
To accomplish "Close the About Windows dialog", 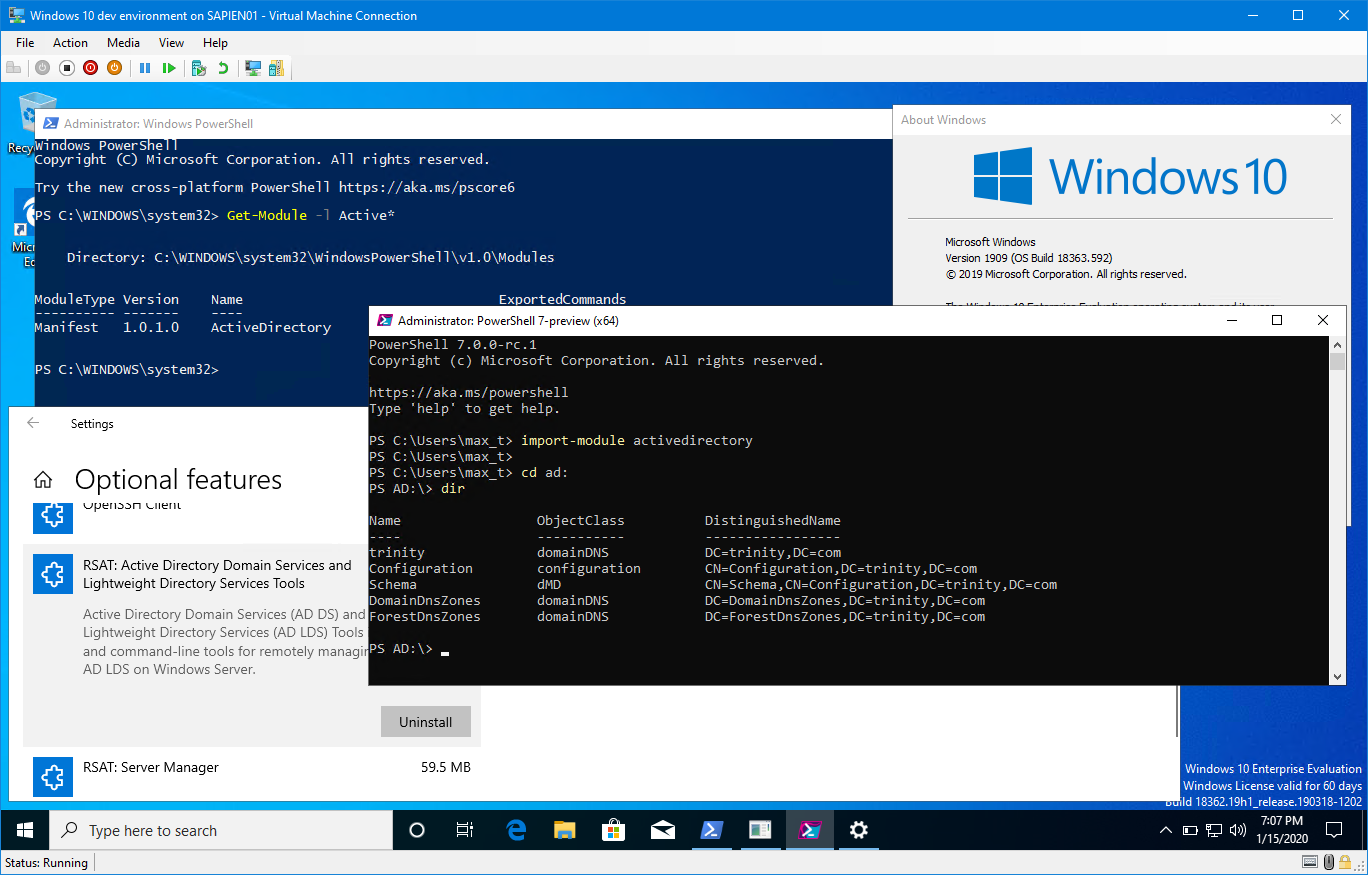I will (1335, 119).
